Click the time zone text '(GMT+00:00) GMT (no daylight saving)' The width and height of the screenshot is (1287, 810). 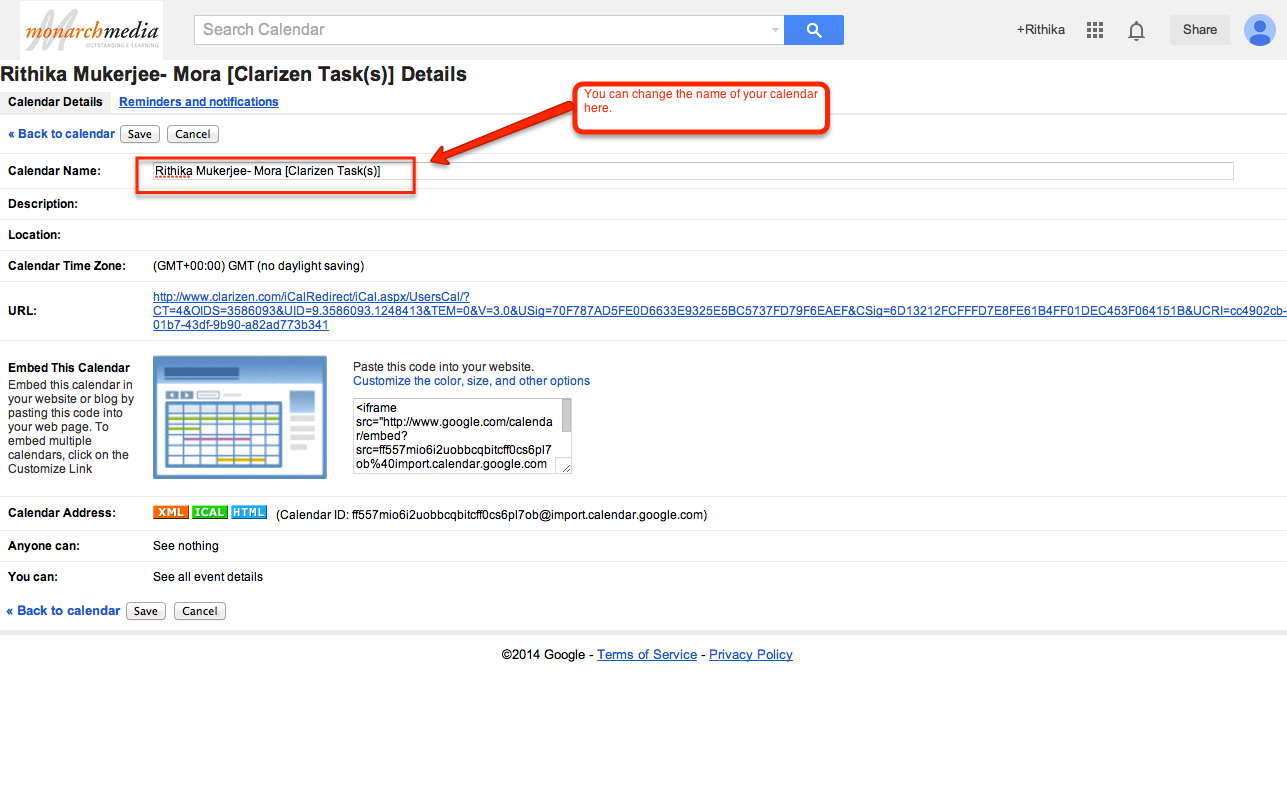click(x=258, y=266)
